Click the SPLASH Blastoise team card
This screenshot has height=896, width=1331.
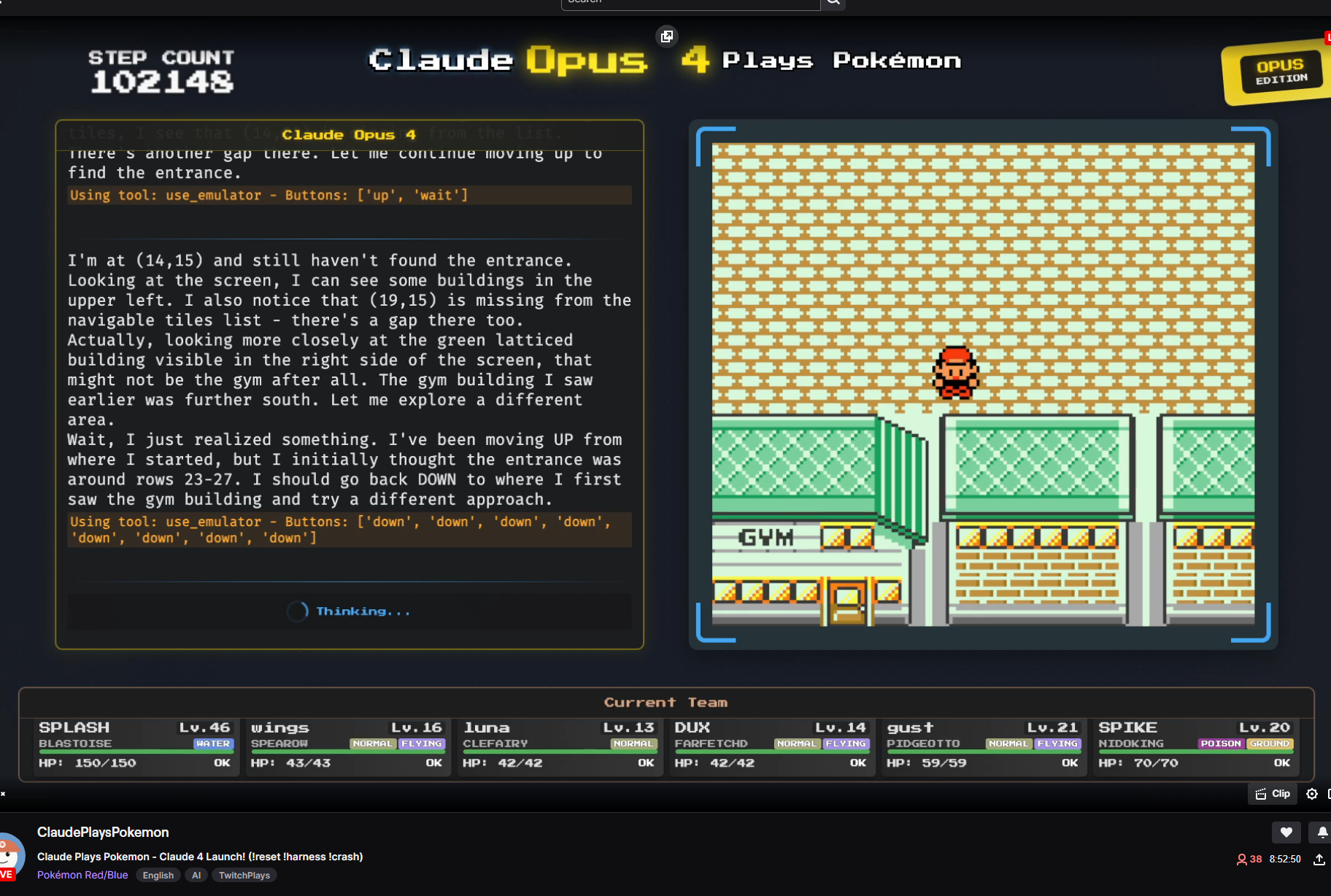[135, 746]
